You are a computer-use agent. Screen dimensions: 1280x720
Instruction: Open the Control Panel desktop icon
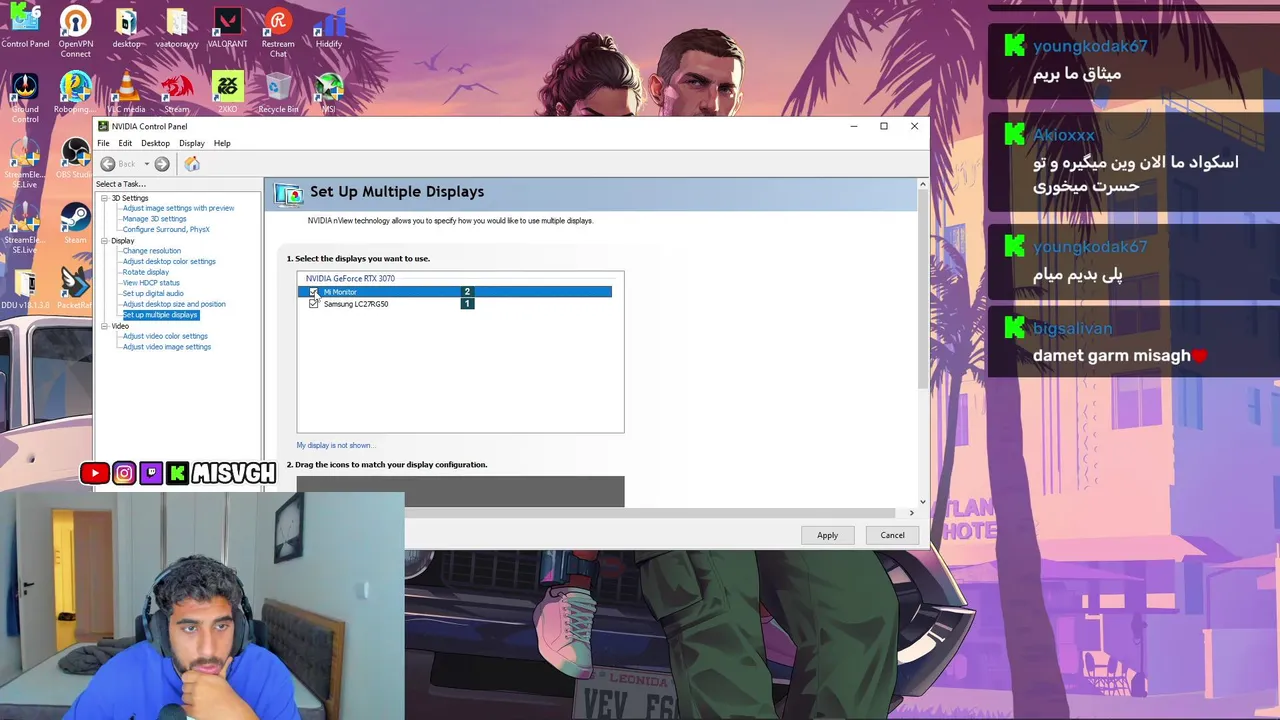(x=25, y=26)
